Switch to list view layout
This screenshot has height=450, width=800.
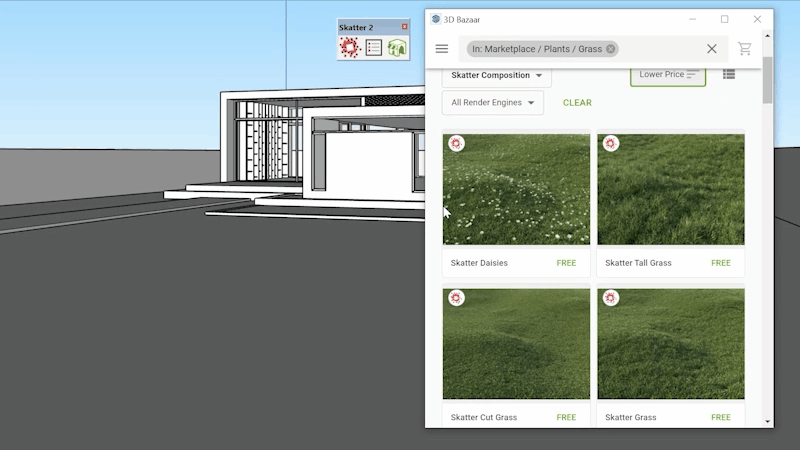coord(729,74)
